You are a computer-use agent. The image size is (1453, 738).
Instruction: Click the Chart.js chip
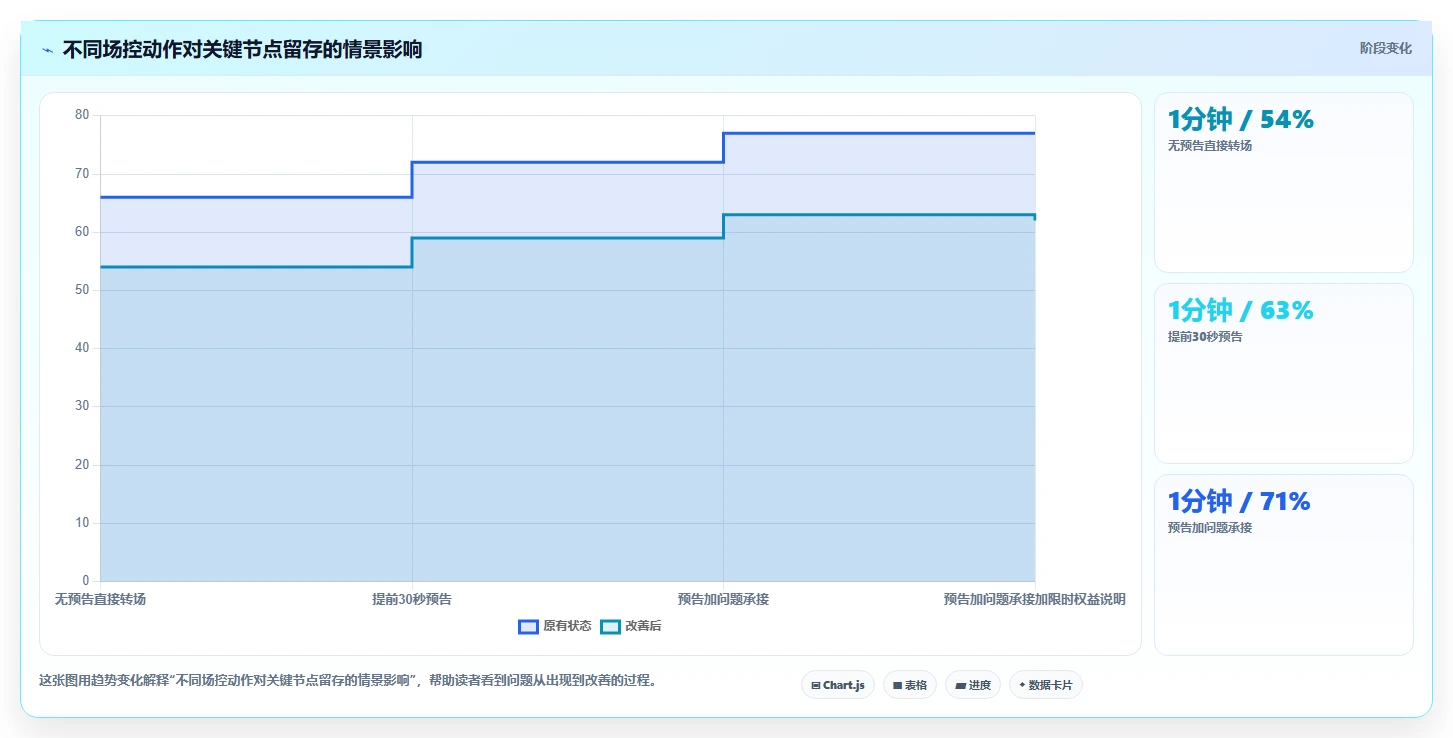tap(838, 685)
